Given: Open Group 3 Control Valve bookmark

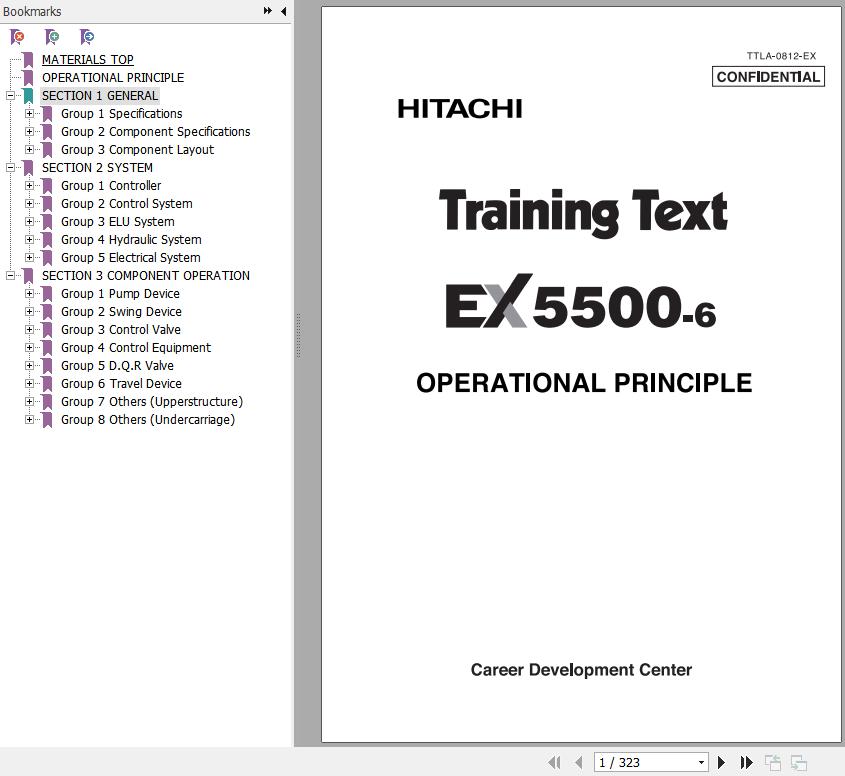Looking at the screenshot, I should tap(121, 329).
